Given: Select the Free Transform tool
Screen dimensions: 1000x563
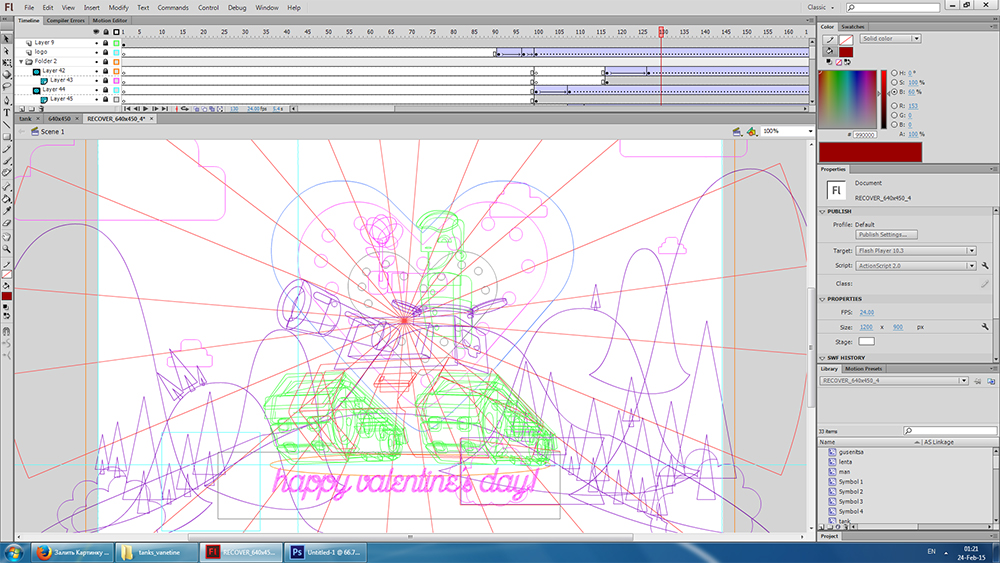Looking at the screenshot, I should coord(6,63).
